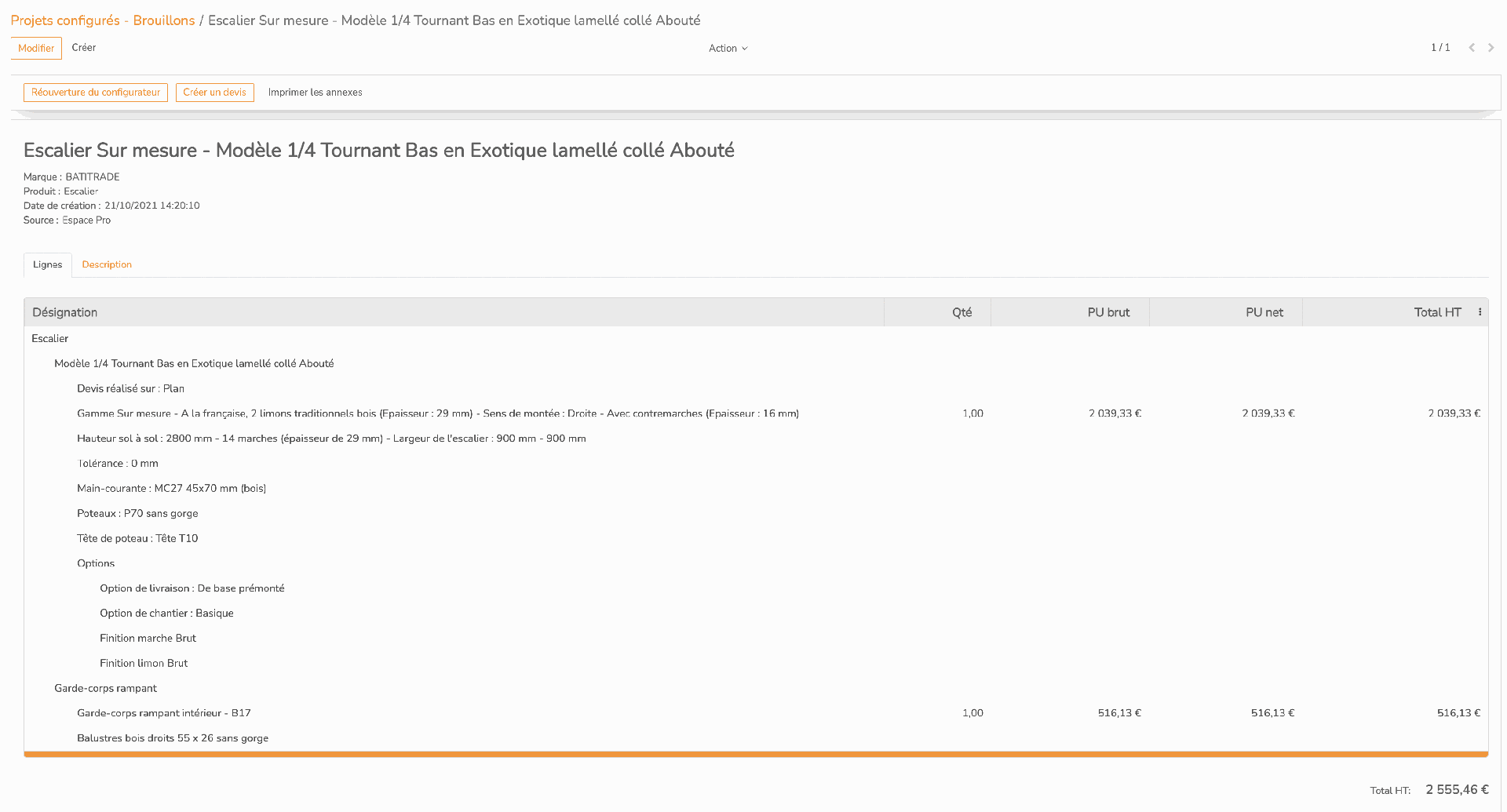Open column options kebab icon
The width and height of the screenshot is (1507, 812).
coord(1480,312)
